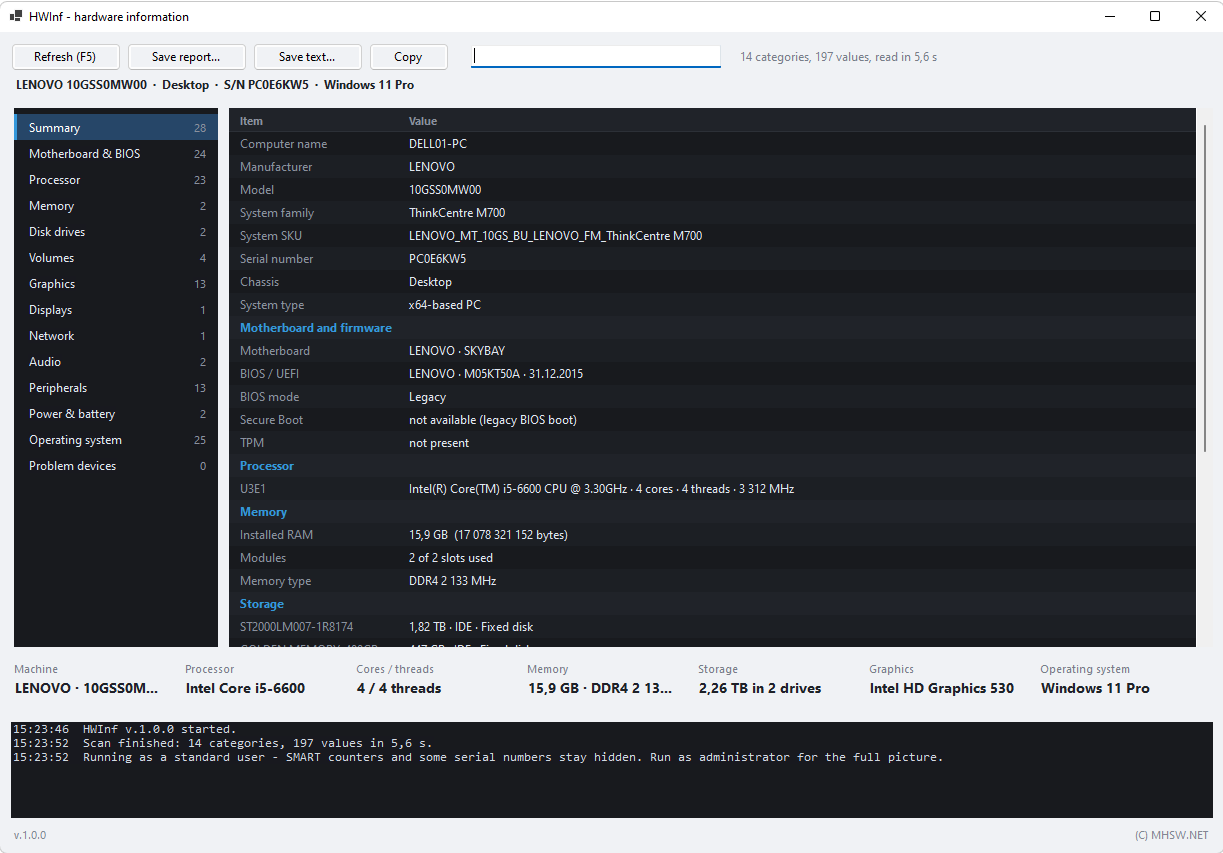Select the Summary category in sidebar
Screen dimensions: 1223x853
pyautogui.click(x=116, y=127)
